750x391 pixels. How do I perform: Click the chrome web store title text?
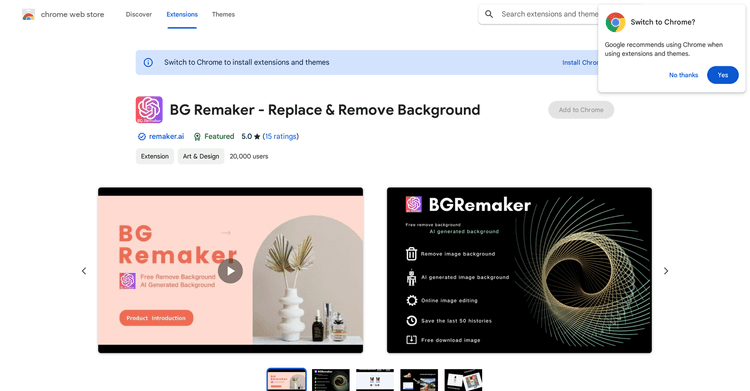(x=72, y=15)
